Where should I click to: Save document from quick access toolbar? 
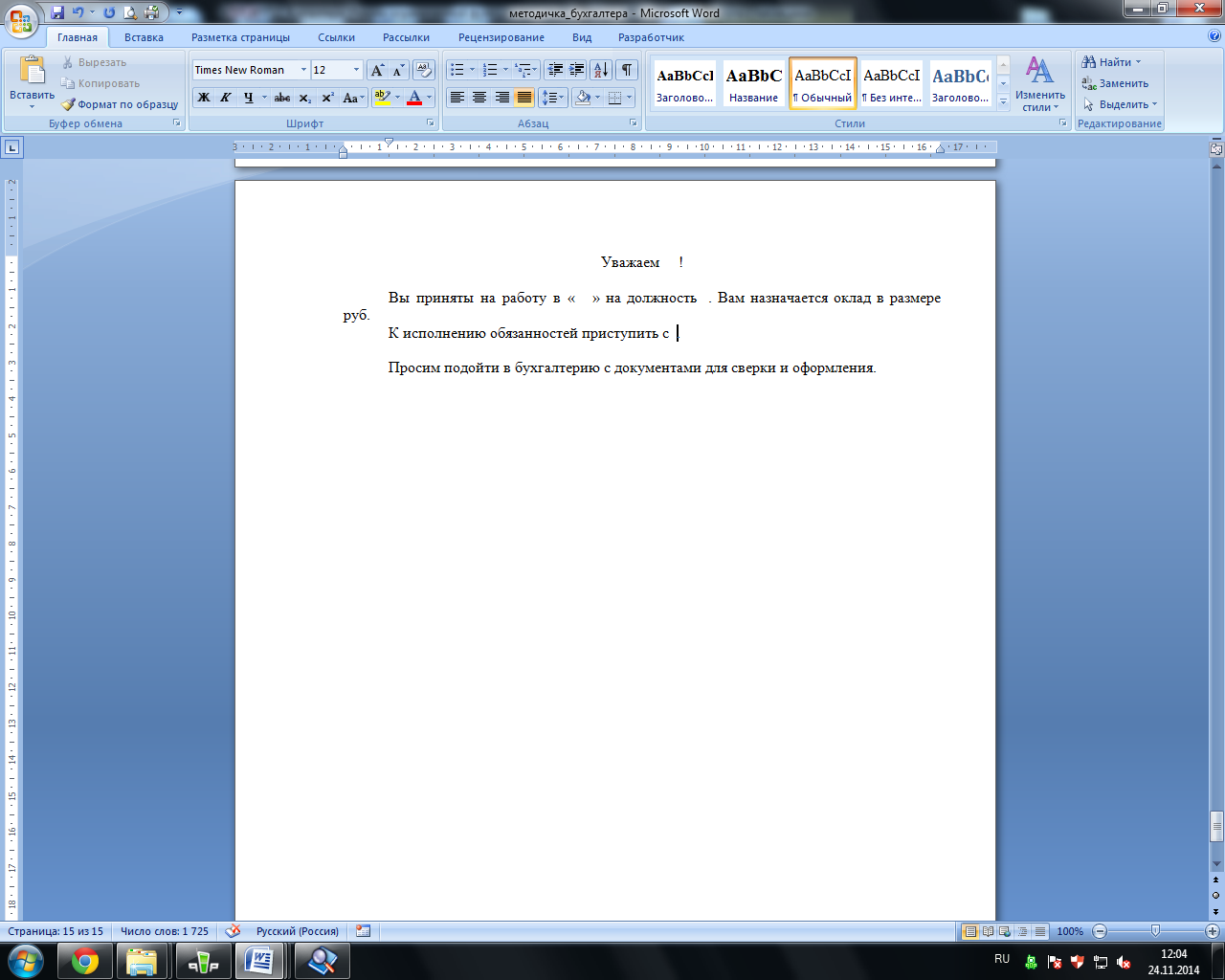(x=57, y=12)
